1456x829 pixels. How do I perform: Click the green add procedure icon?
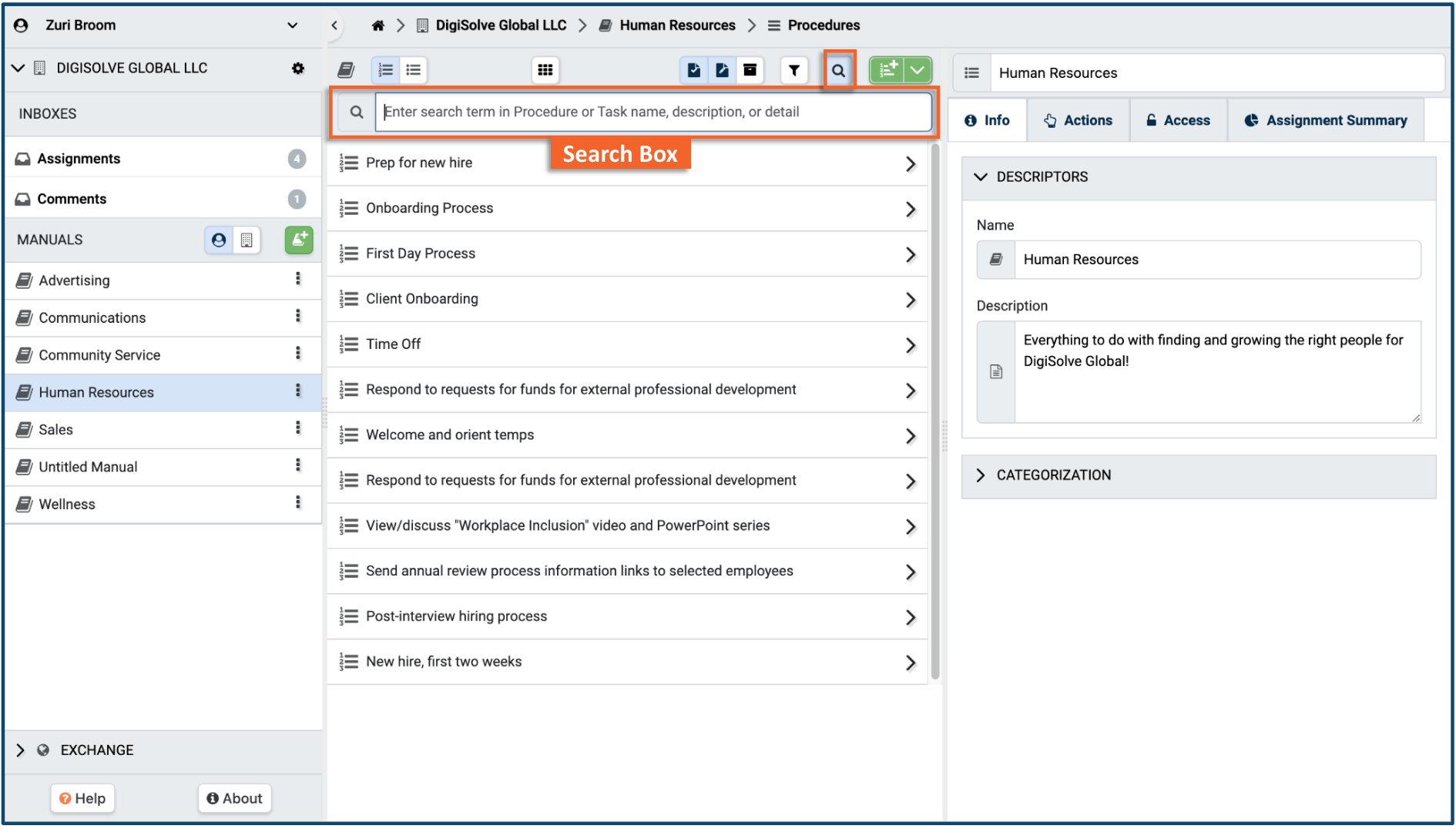pyautogui.click(x=887, y=70)
